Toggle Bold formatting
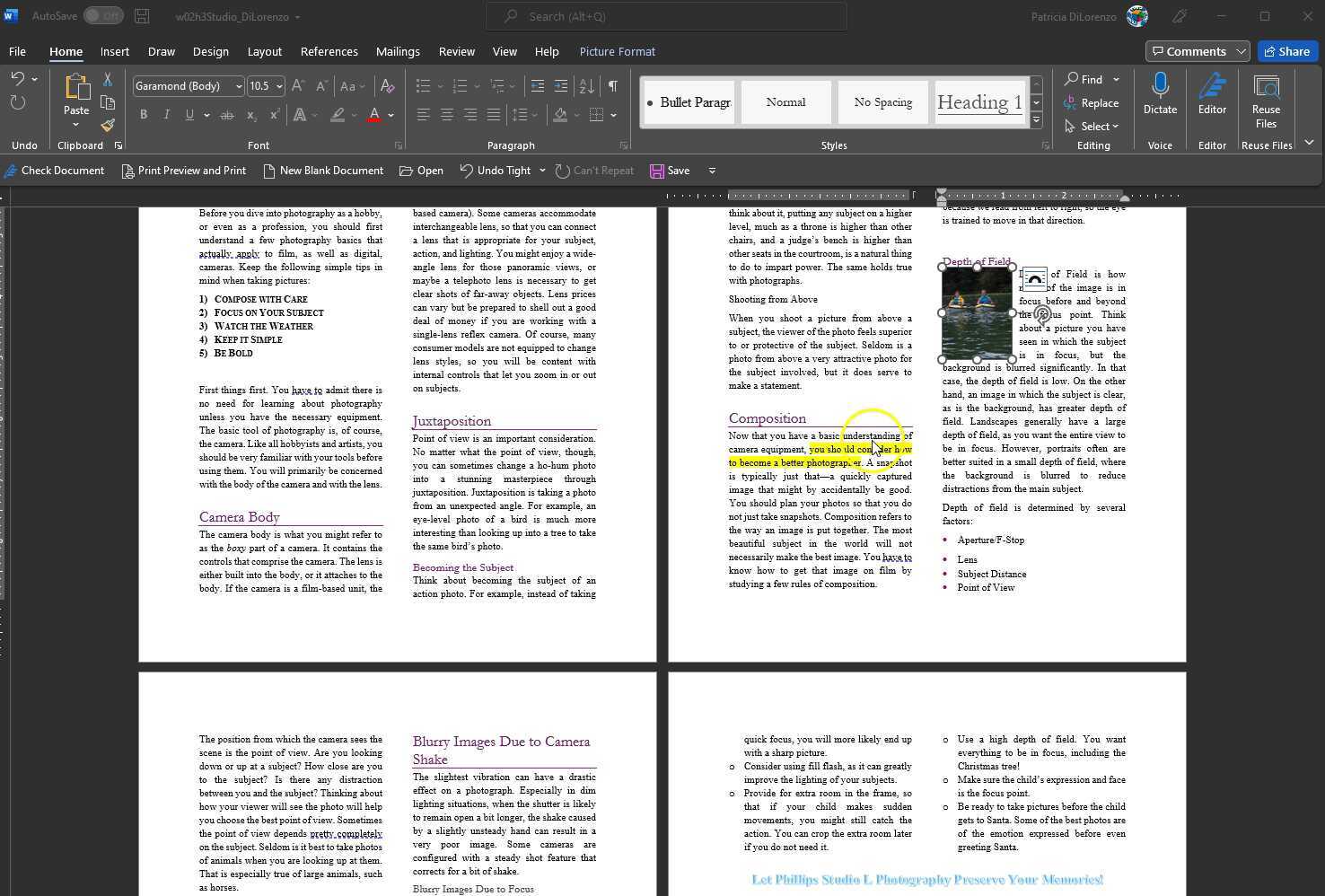 point(144,115)
